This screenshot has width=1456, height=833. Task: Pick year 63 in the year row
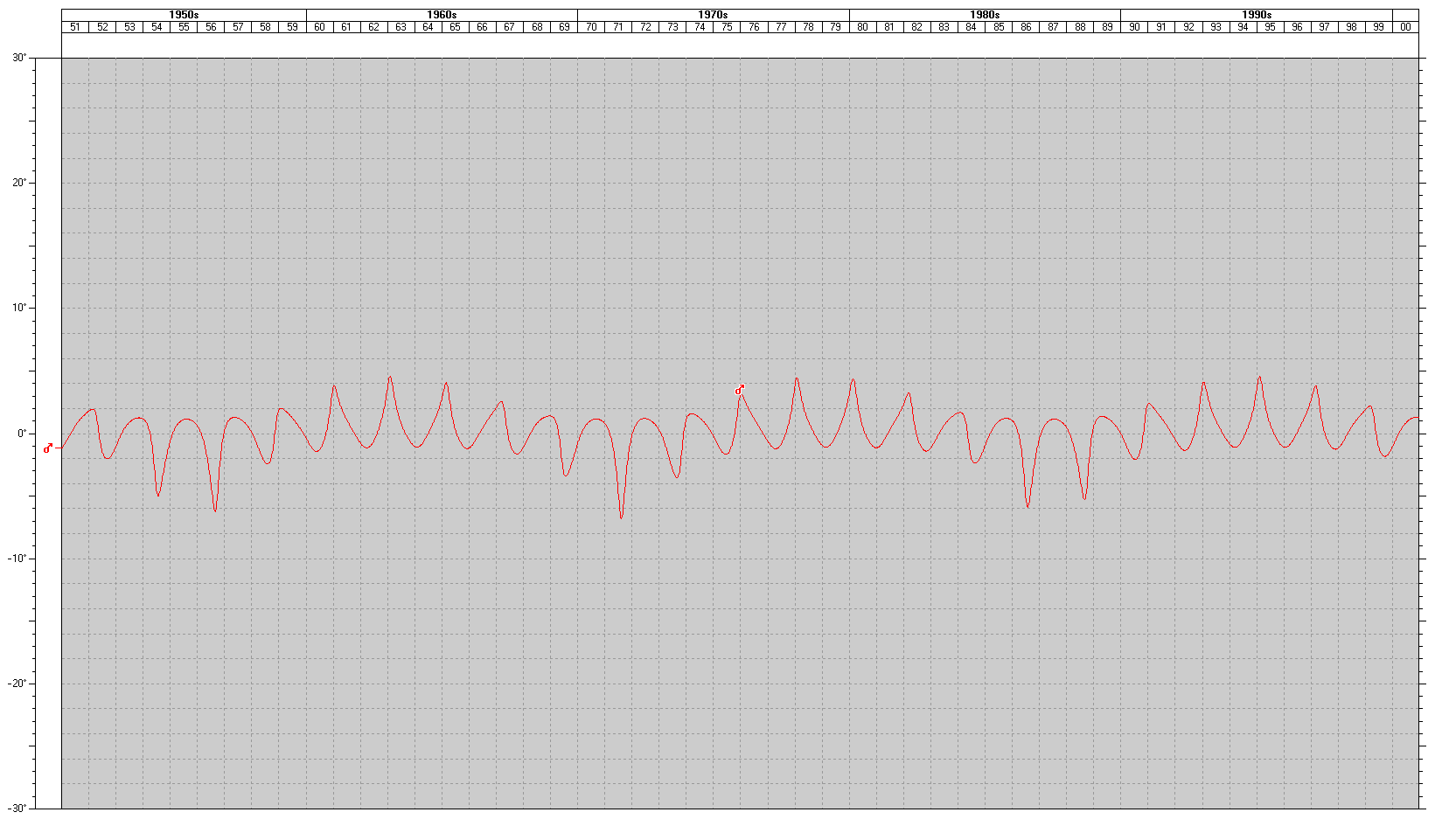pos(401,27)
